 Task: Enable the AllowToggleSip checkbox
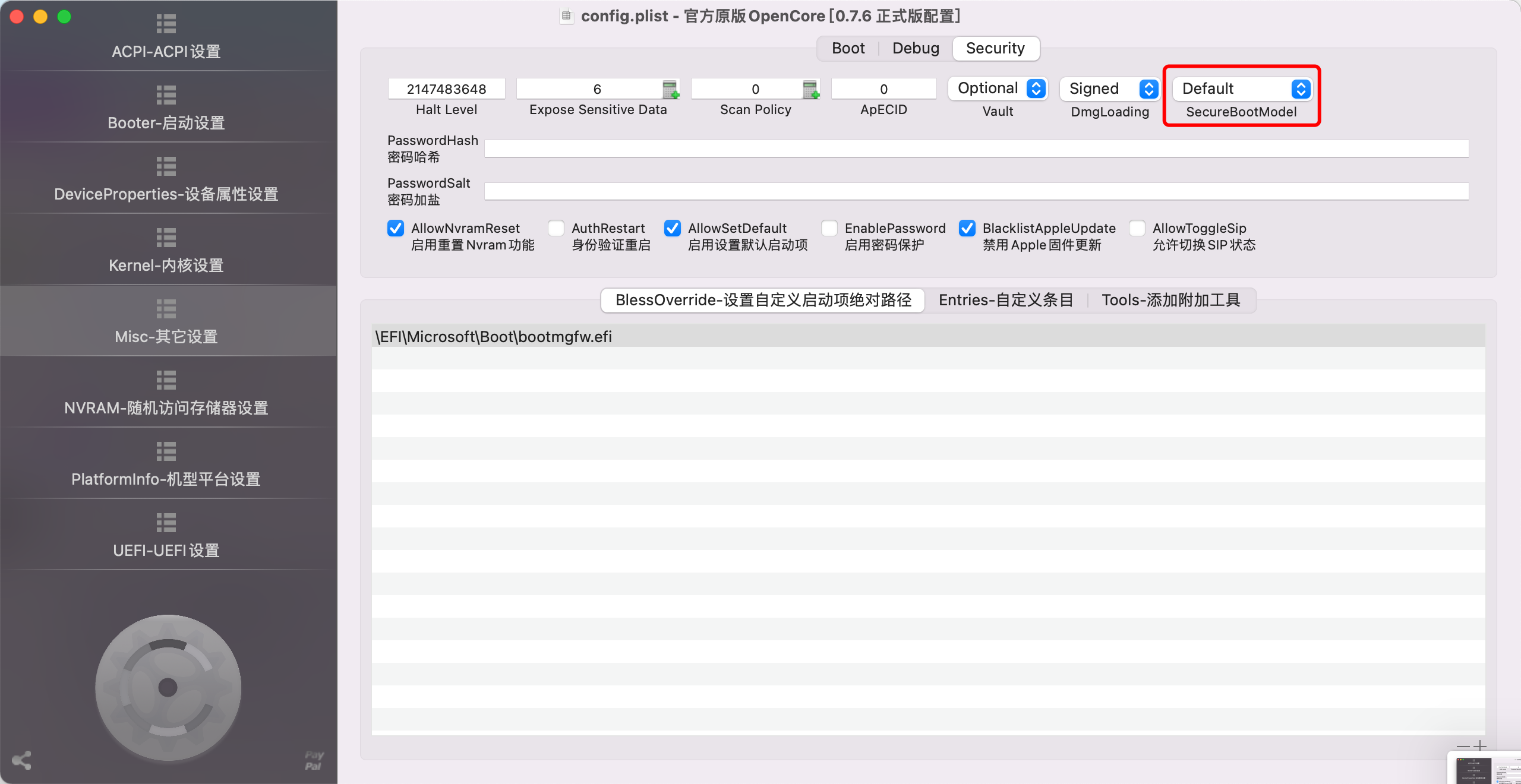pyautogui.click(x=1137, y=228)
